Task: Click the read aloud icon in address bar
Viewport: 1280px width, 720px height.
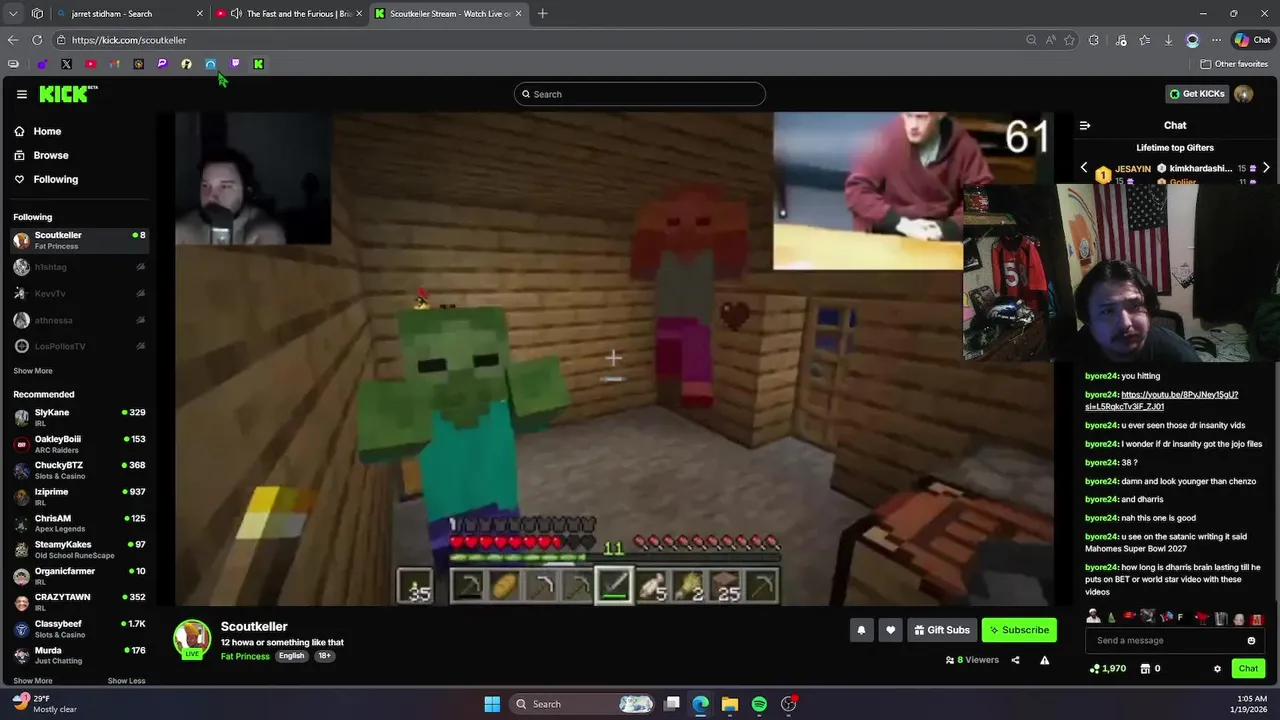Action: 1050,40
